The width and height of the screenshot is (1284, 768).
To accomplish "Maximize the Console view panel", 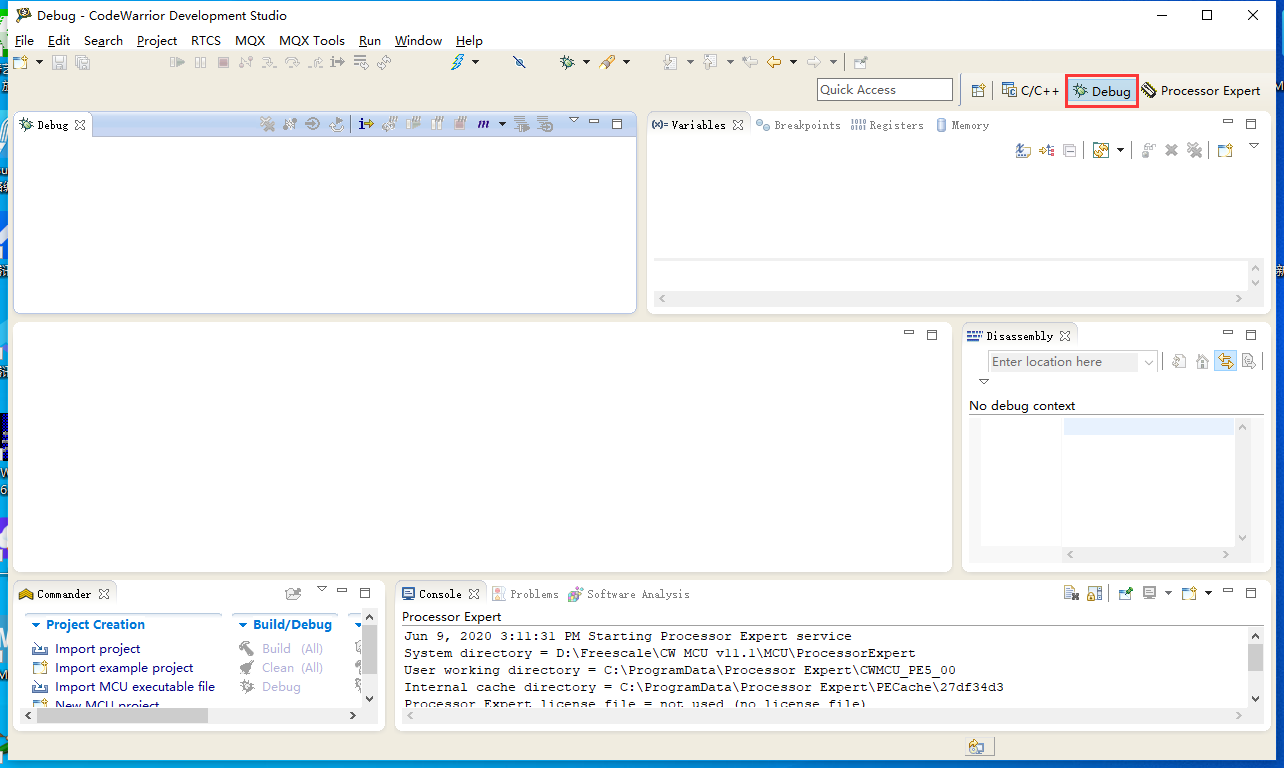I will click(x=1251, y=593).
